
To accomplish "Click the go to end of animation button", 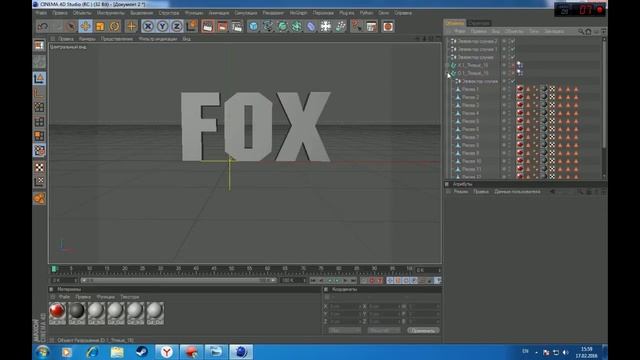I will point(354,281).
